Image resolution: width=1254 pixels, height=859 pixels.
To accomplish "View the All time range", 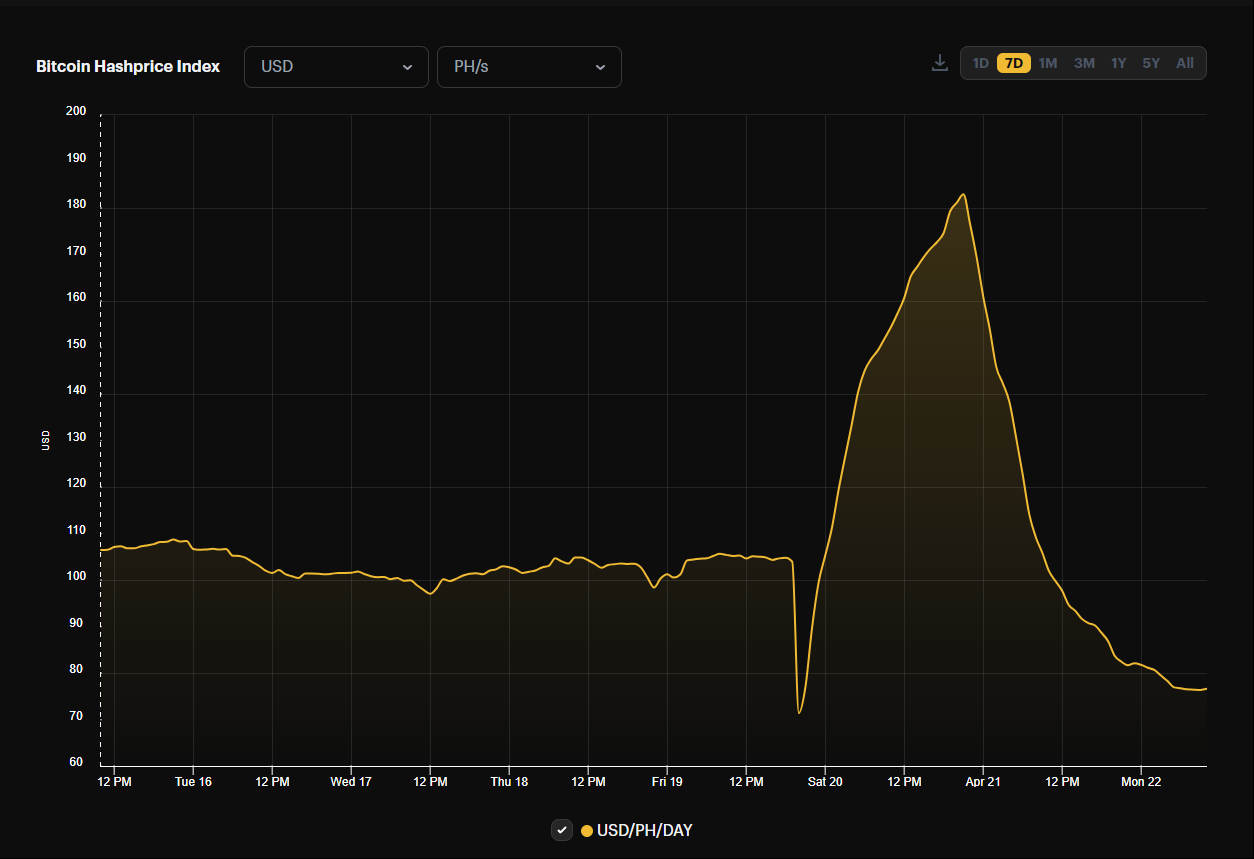I will click(x=1185, y=63).
